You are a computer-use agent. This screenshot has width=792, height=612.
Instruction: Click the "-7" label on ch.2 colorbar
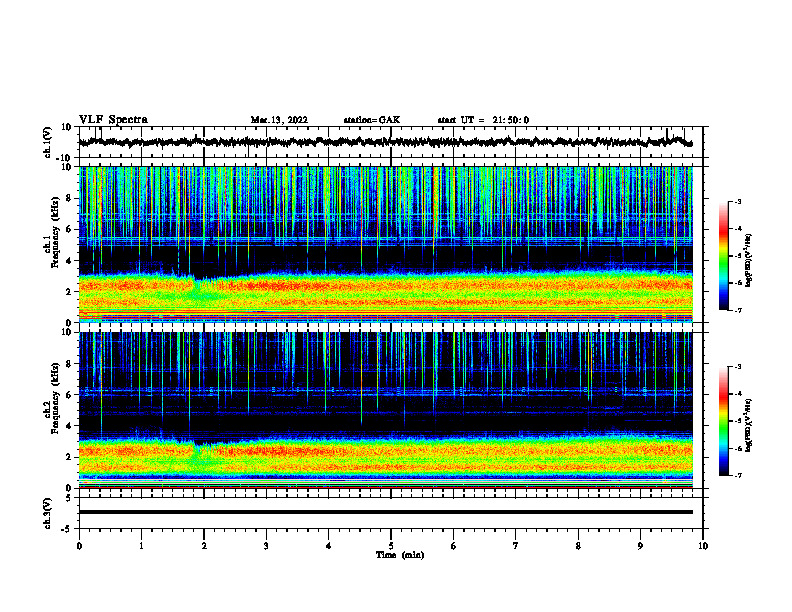737,475
